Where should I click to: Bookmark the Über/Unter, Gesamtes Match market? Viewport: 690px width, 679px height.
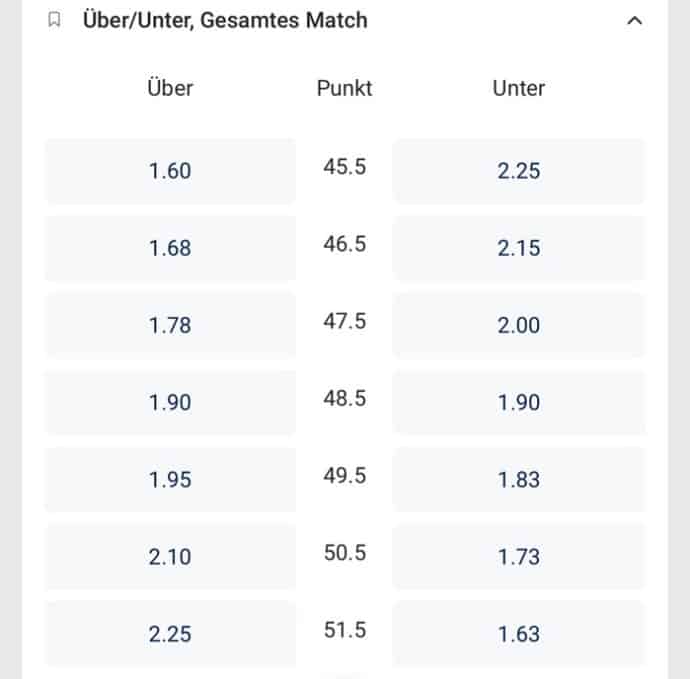[x=54, y=20]
